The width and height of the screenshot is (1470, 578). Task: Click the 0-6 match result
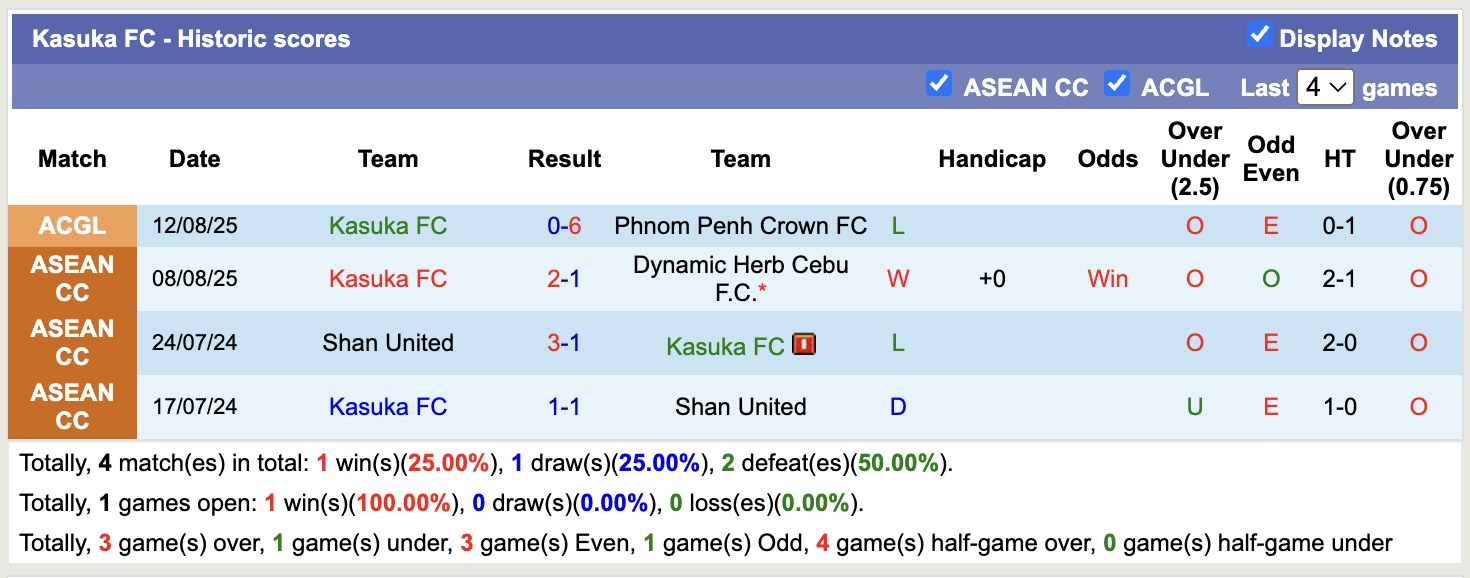point(564,225)
